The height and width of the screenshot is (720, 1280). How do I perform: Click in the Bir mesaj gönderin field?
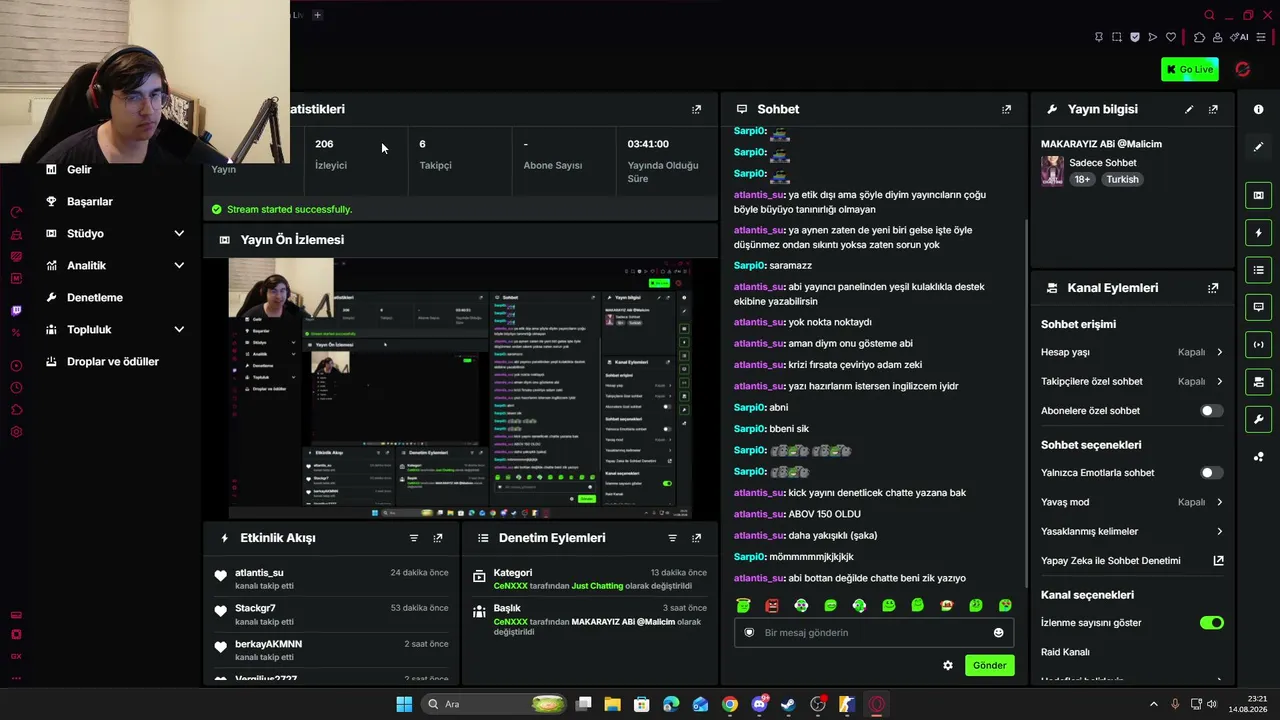pyautogui.click(x=874, y=632)
